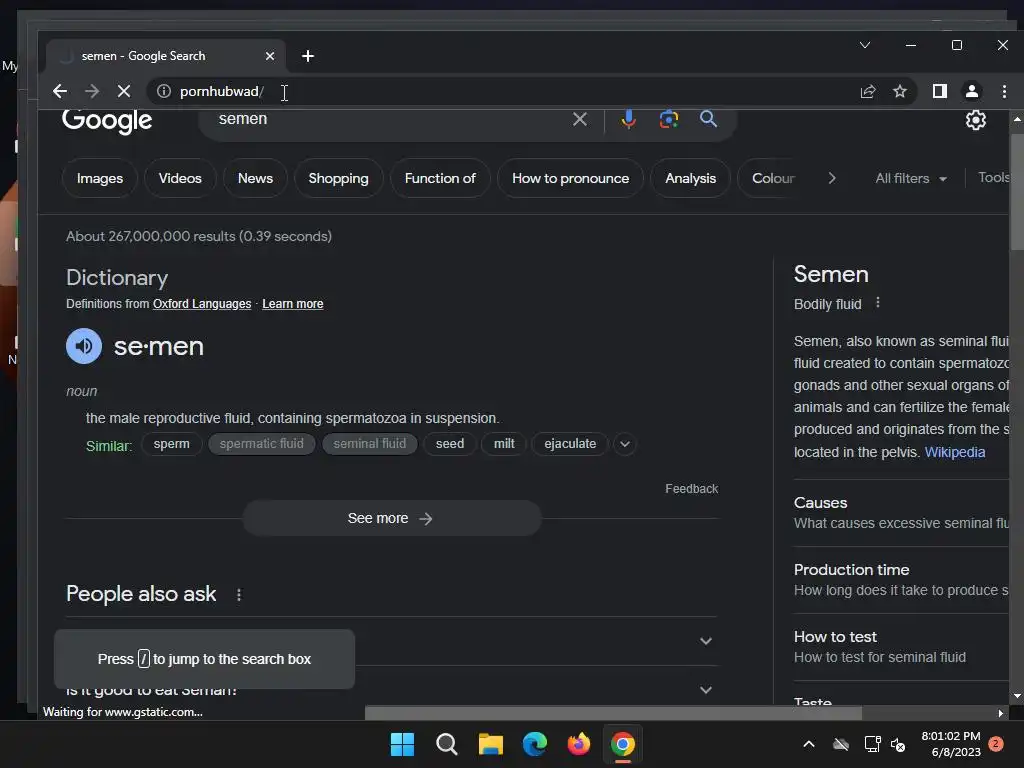
Task: Send dictionary Feedback
Action: point(692,488)
